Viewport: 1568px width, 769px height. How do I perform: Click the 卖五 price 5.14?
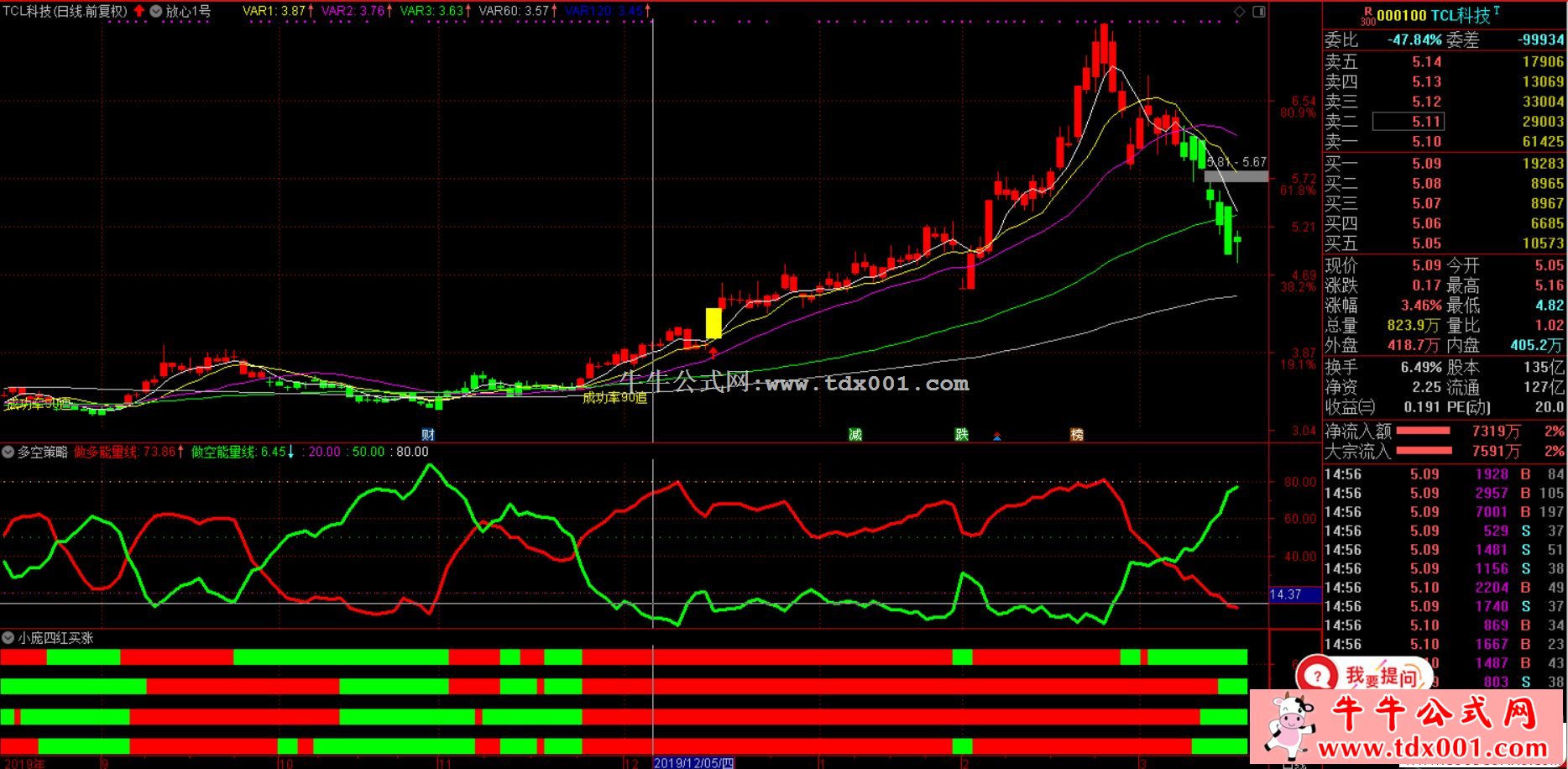pyautogui.click(x=1426, y=61)
